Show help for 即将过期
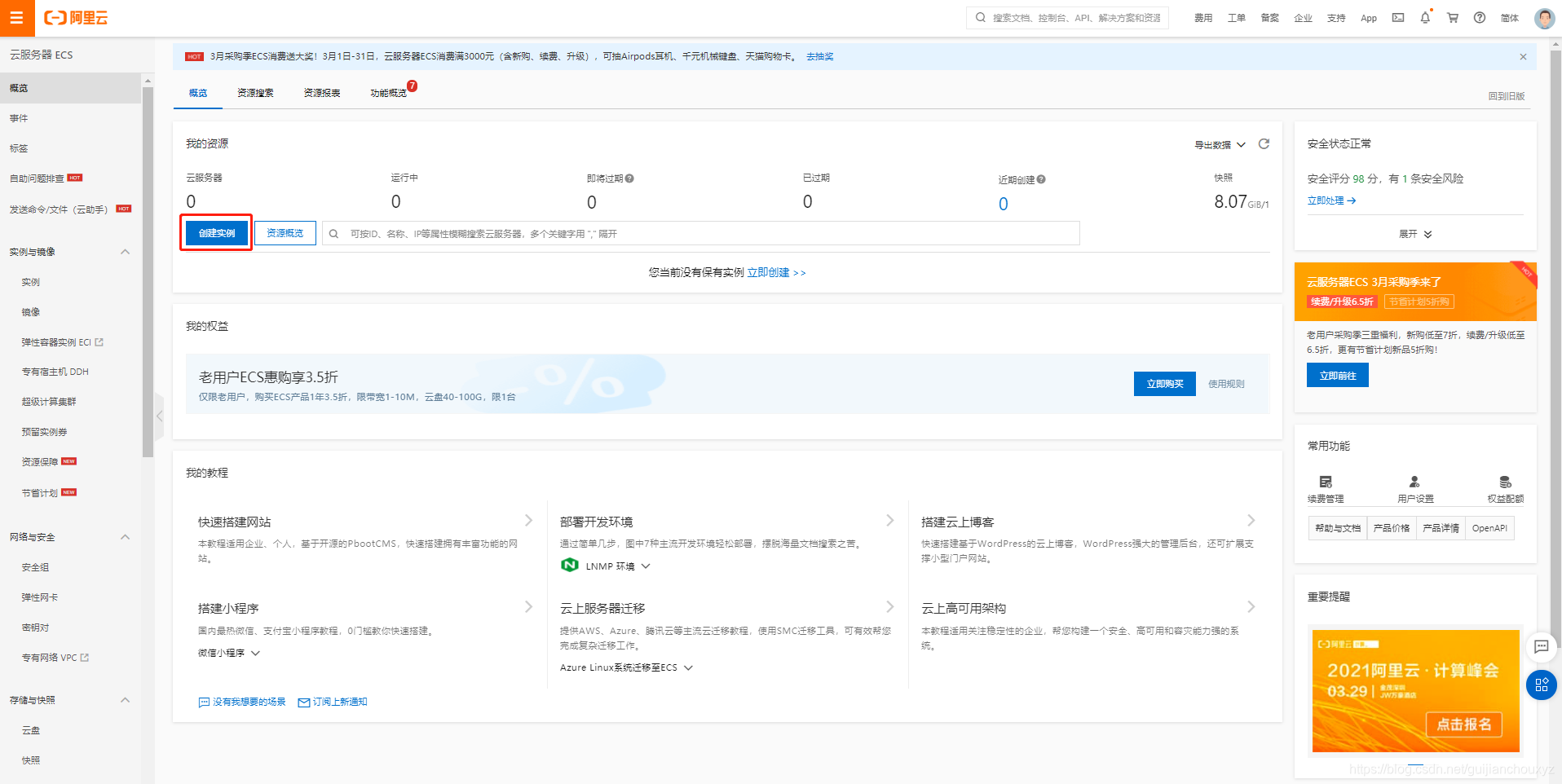The image size is (1562, 784). click(629, 178)
